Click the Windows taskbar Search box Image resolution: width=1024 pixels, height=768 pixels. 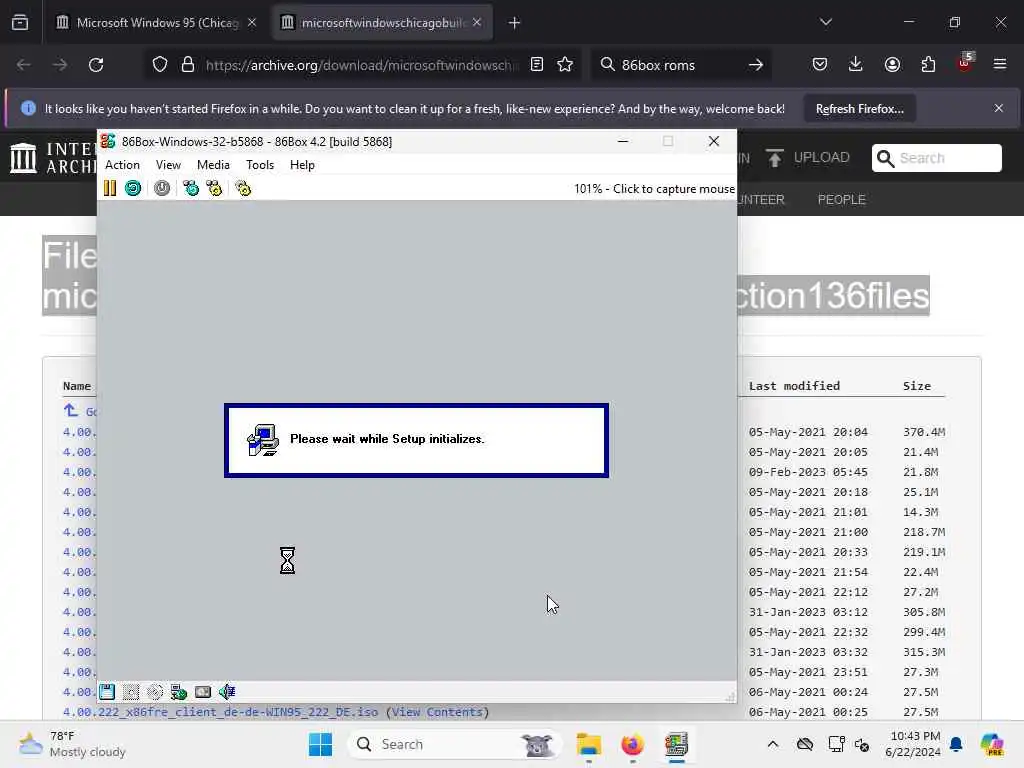455,744
